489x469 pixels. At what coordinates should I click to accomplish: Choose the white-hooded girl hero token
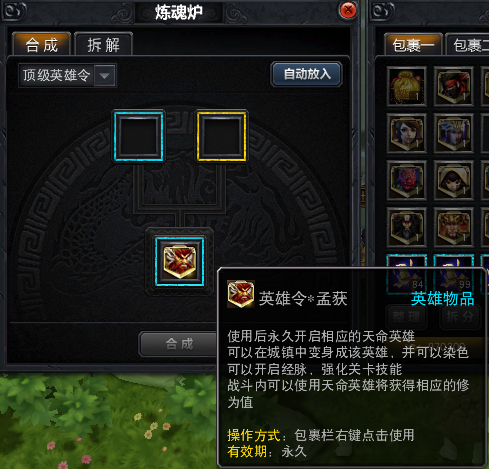tap(453, 180)
